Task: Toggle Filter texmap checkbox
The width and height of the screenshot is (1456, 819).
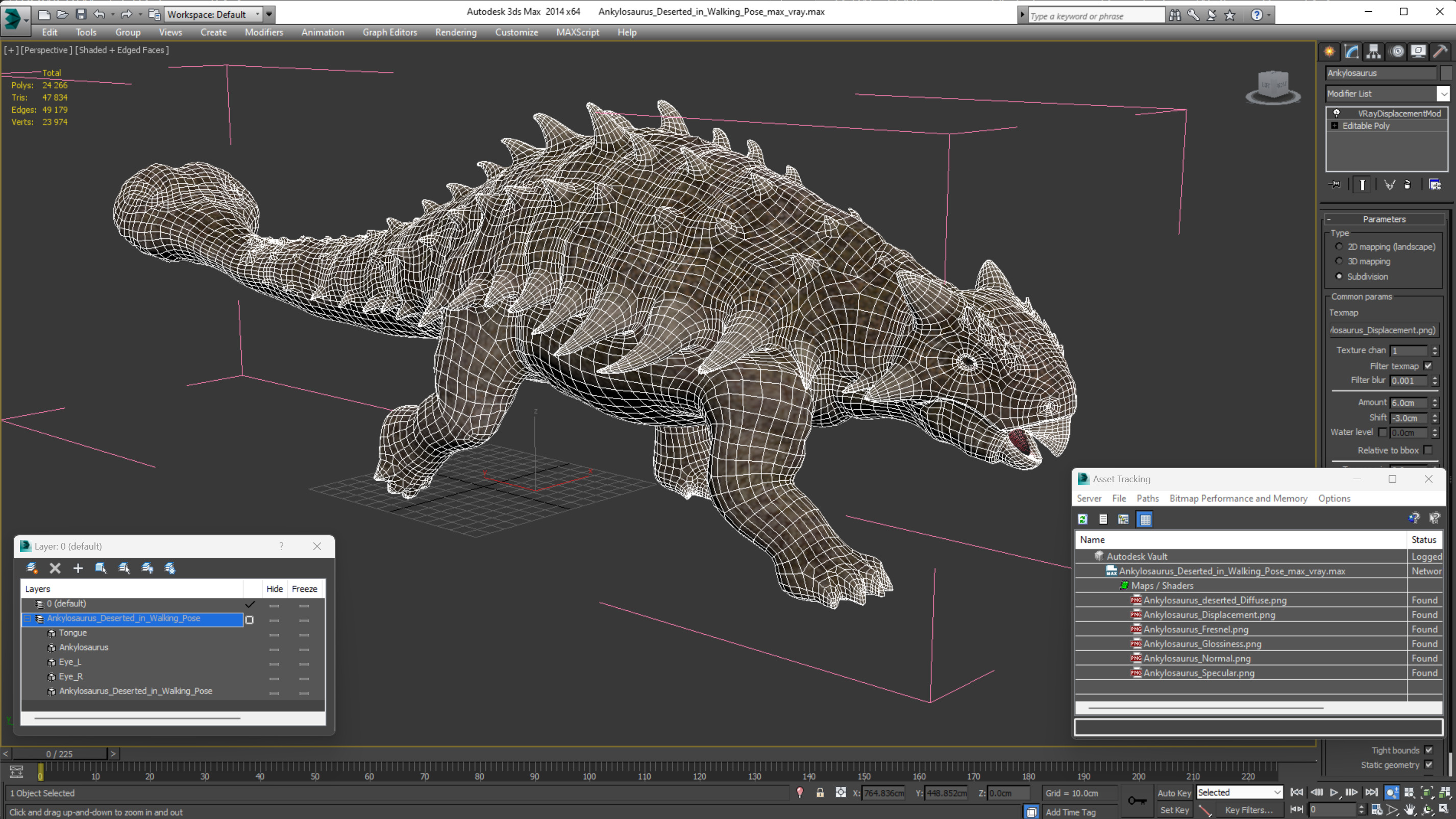Action: [1428, 366]
